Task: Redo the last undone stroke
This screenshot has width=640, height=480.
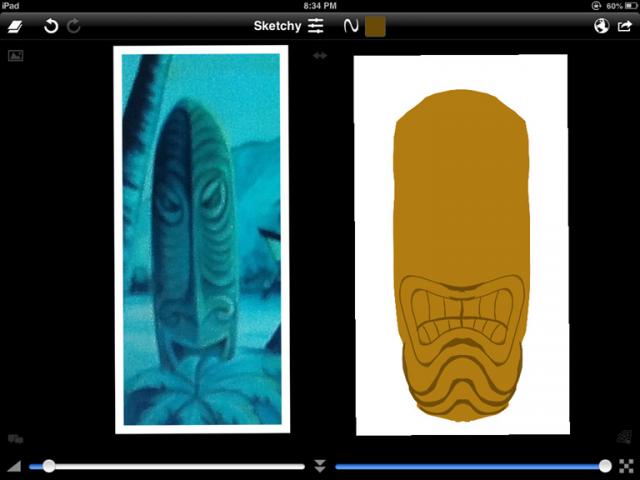Action: tap(74, 26)
